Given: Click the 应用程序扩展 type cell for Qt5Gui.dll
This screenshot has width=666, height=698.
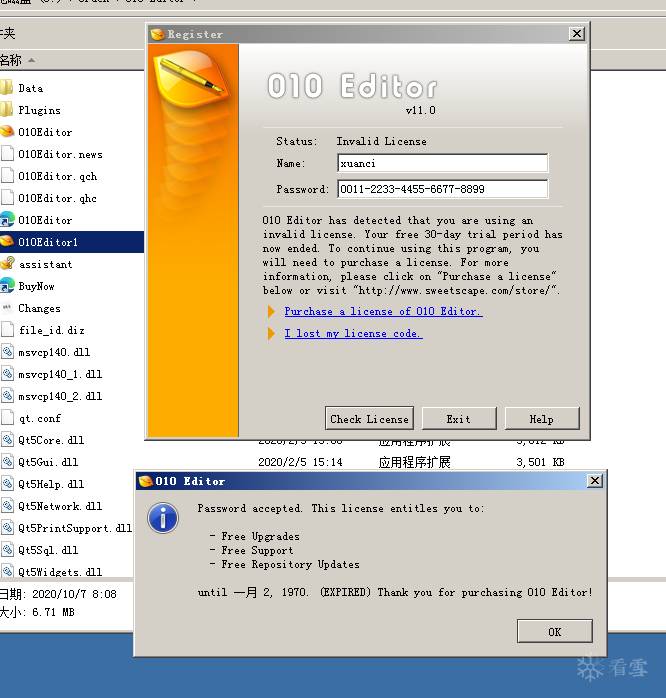Looking at the screenshot, I should tap(414, 462).
